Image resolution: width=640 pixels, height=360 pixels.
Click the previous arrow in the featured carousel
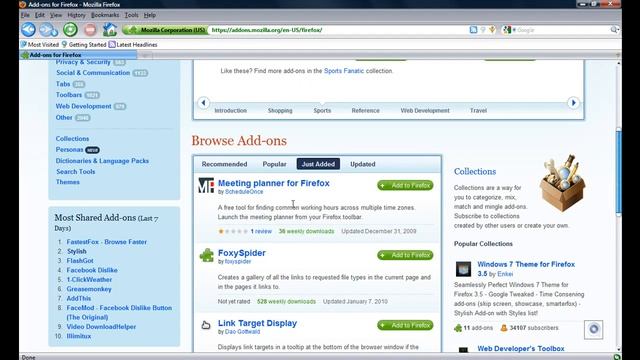[x=203, y=103]
